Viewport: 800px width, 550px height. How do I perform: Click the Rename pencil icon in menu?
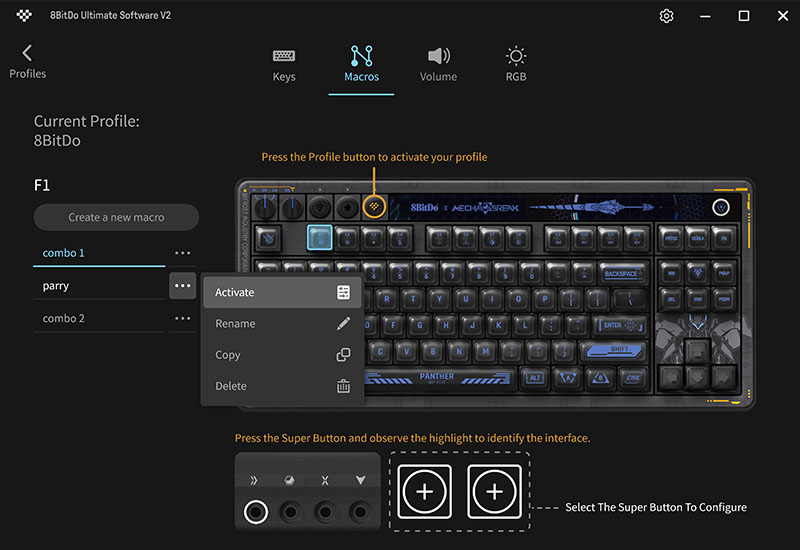[343, 323]
